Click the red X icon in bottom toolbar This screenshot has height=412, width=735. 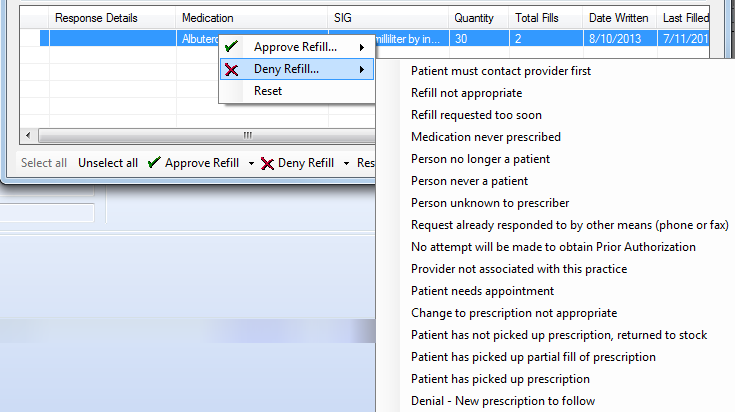(x=267, y=164)
